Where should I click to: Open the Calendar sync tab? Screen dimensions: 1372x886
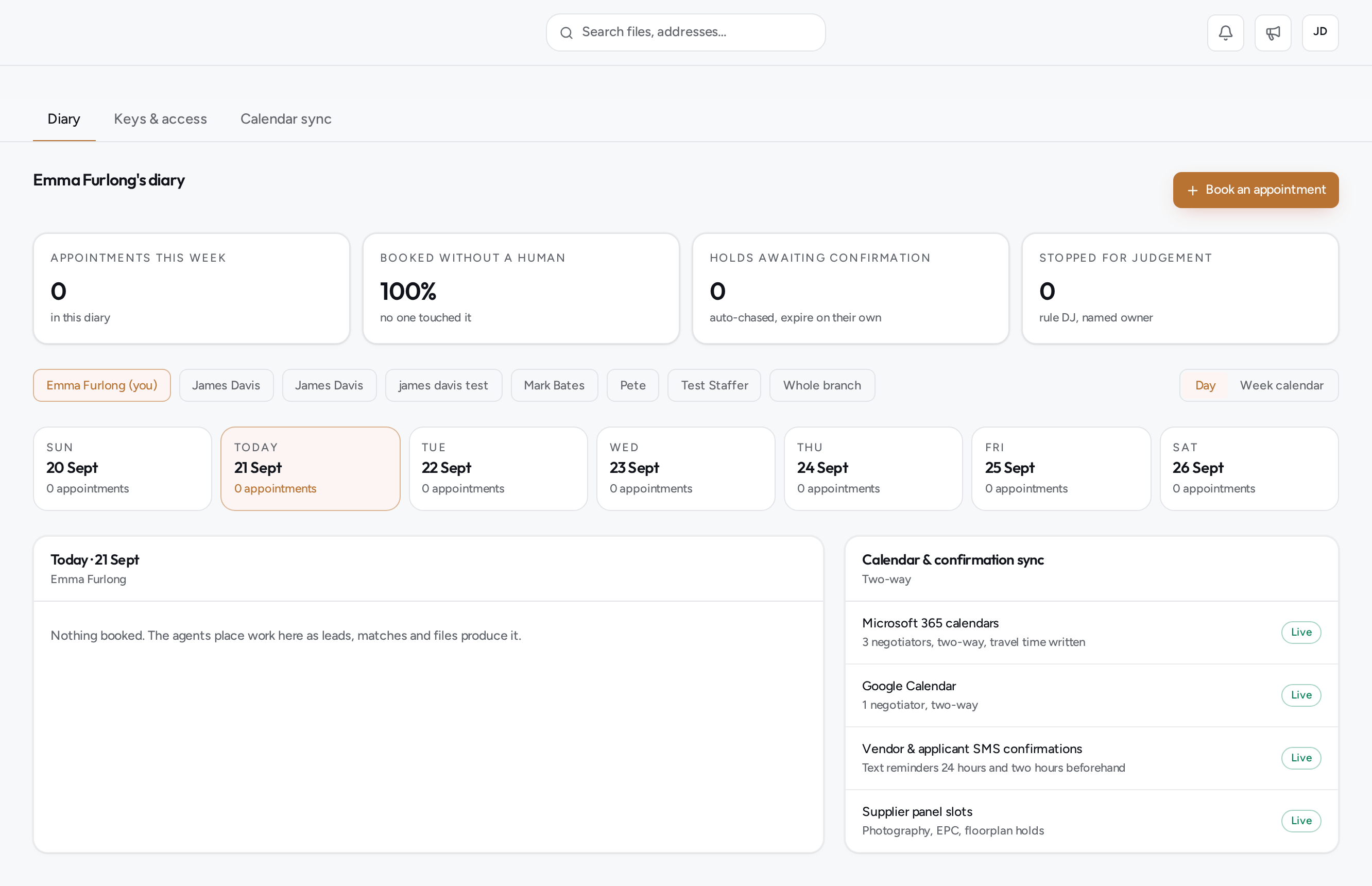point(286,119)
